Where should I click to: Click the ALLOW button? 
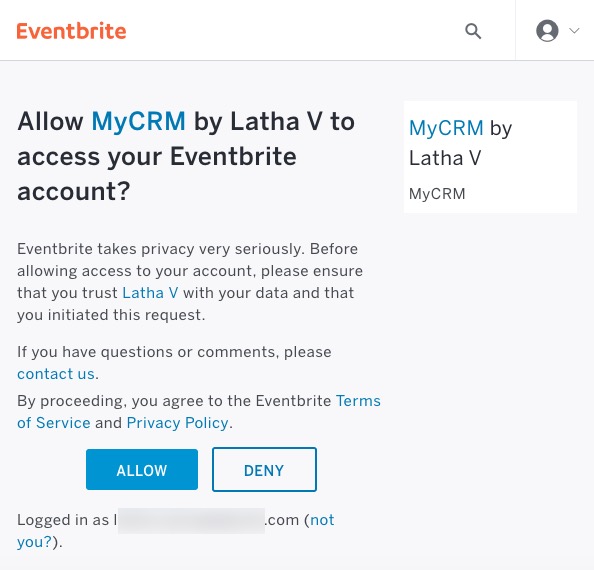click(x=142, y=470)
